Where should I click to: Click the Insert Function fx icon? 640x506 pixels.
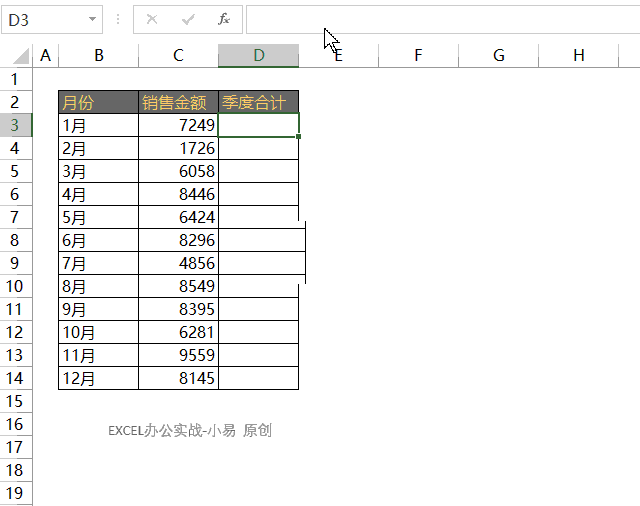tap(224, 19)
